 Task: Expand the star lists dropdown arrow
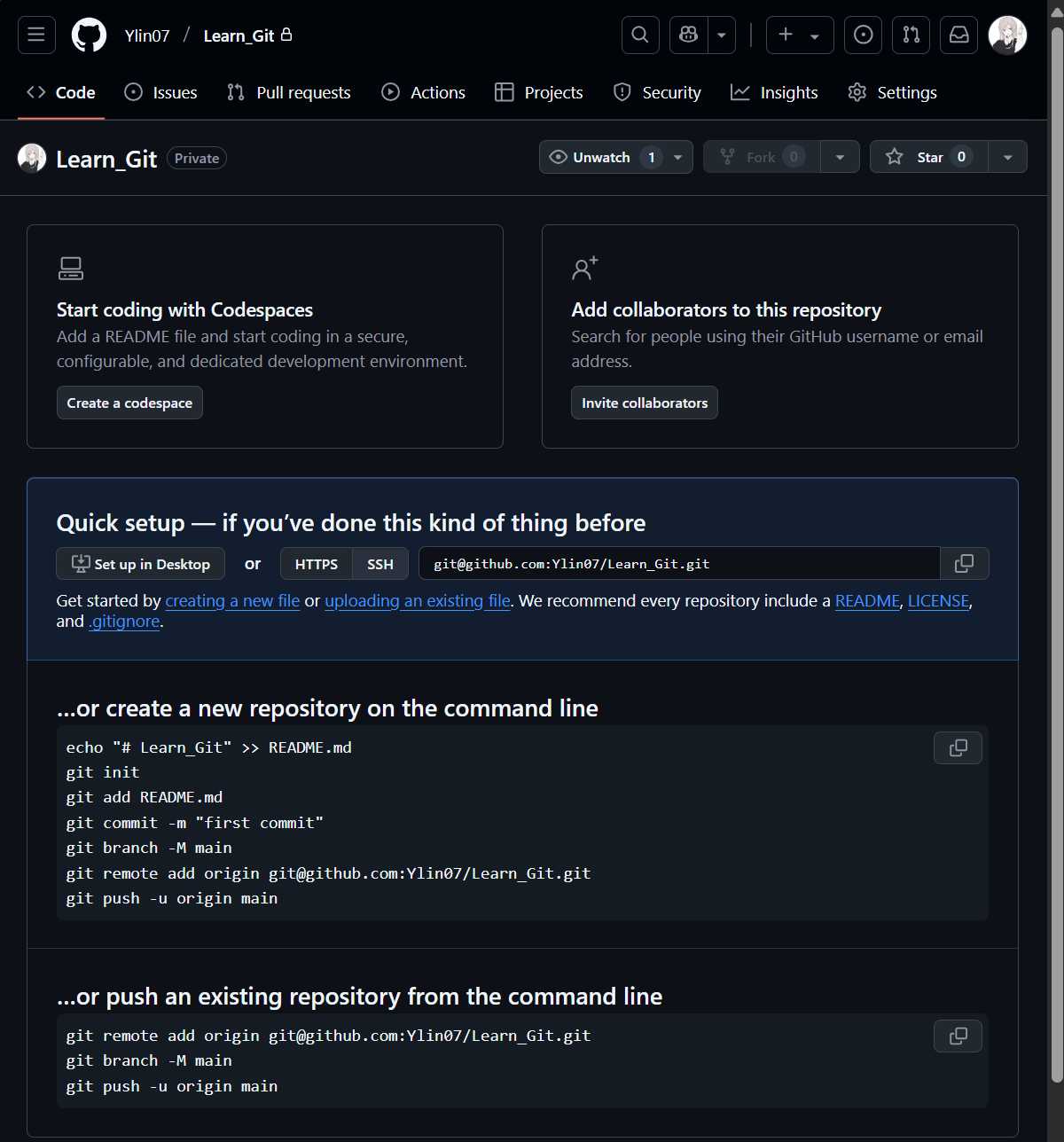coord(1007,157)
